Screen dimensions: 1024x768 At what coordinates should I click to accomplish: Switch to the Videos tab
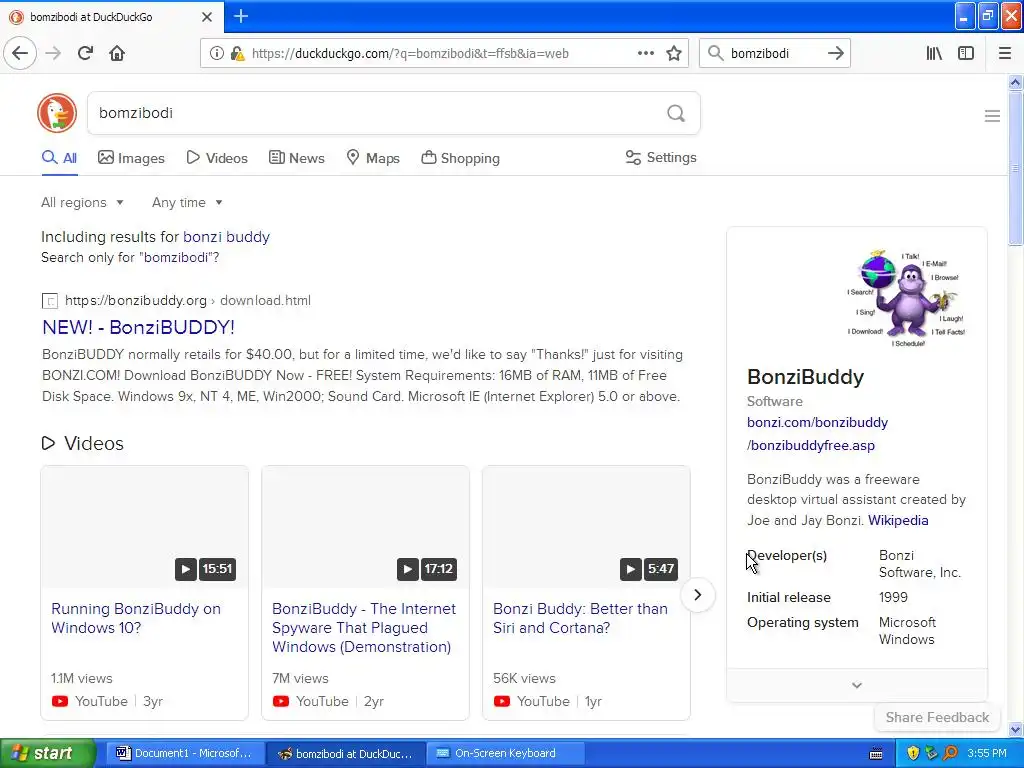tap(217, 158)
